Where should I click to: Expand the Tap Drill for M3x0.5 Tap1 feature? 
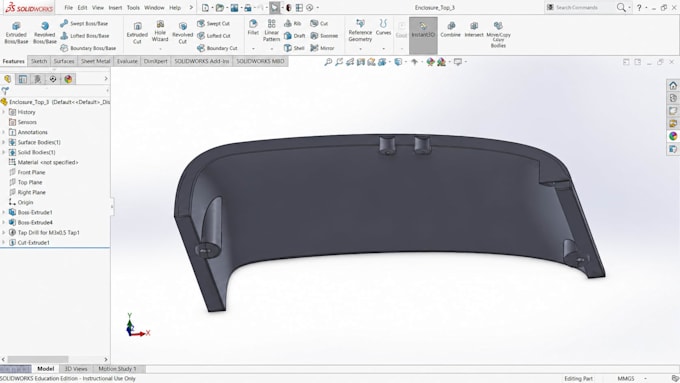click(4, 232)
